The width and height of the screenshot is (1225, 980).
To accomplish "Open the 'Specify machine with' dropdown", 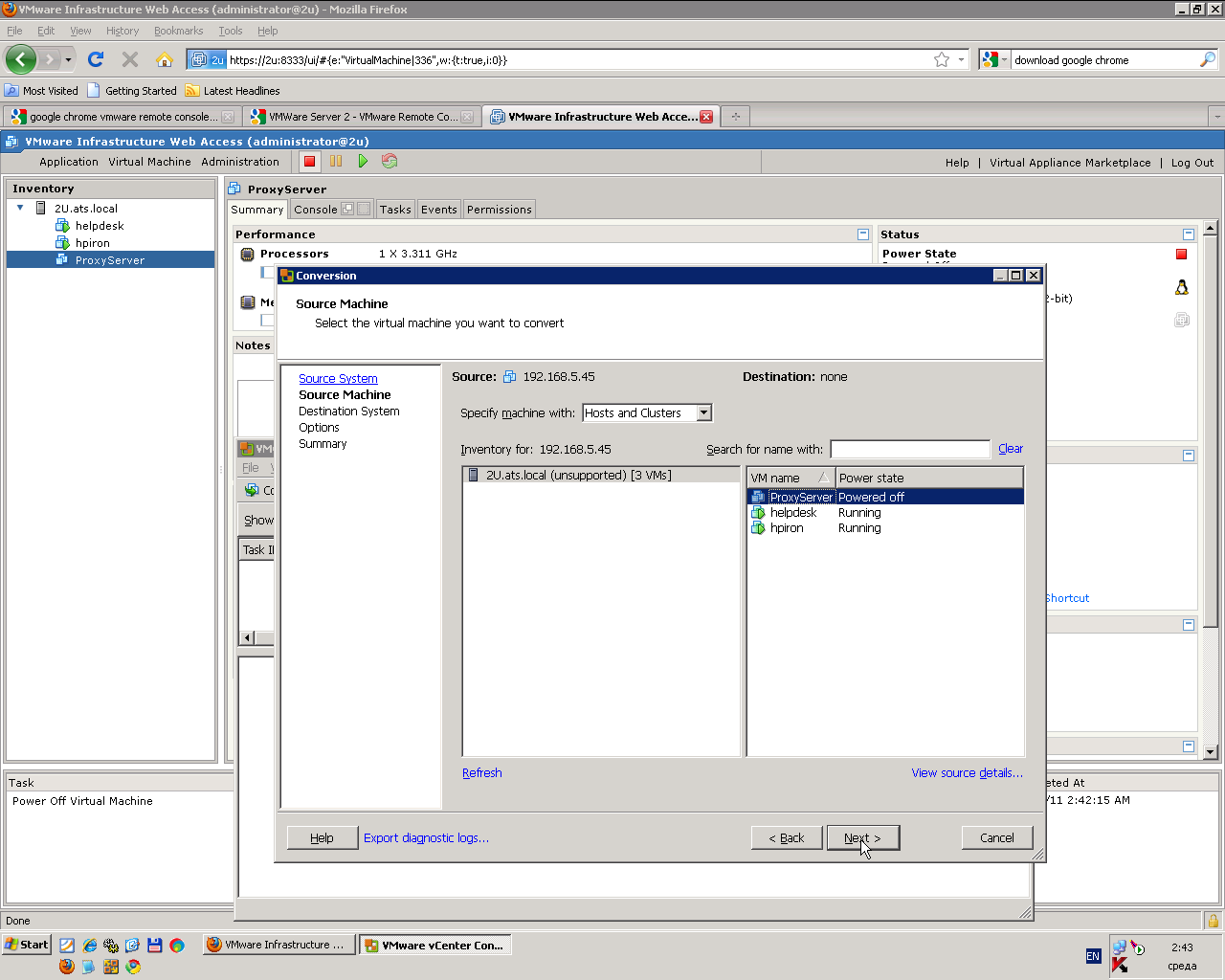I will coord(704,412).
